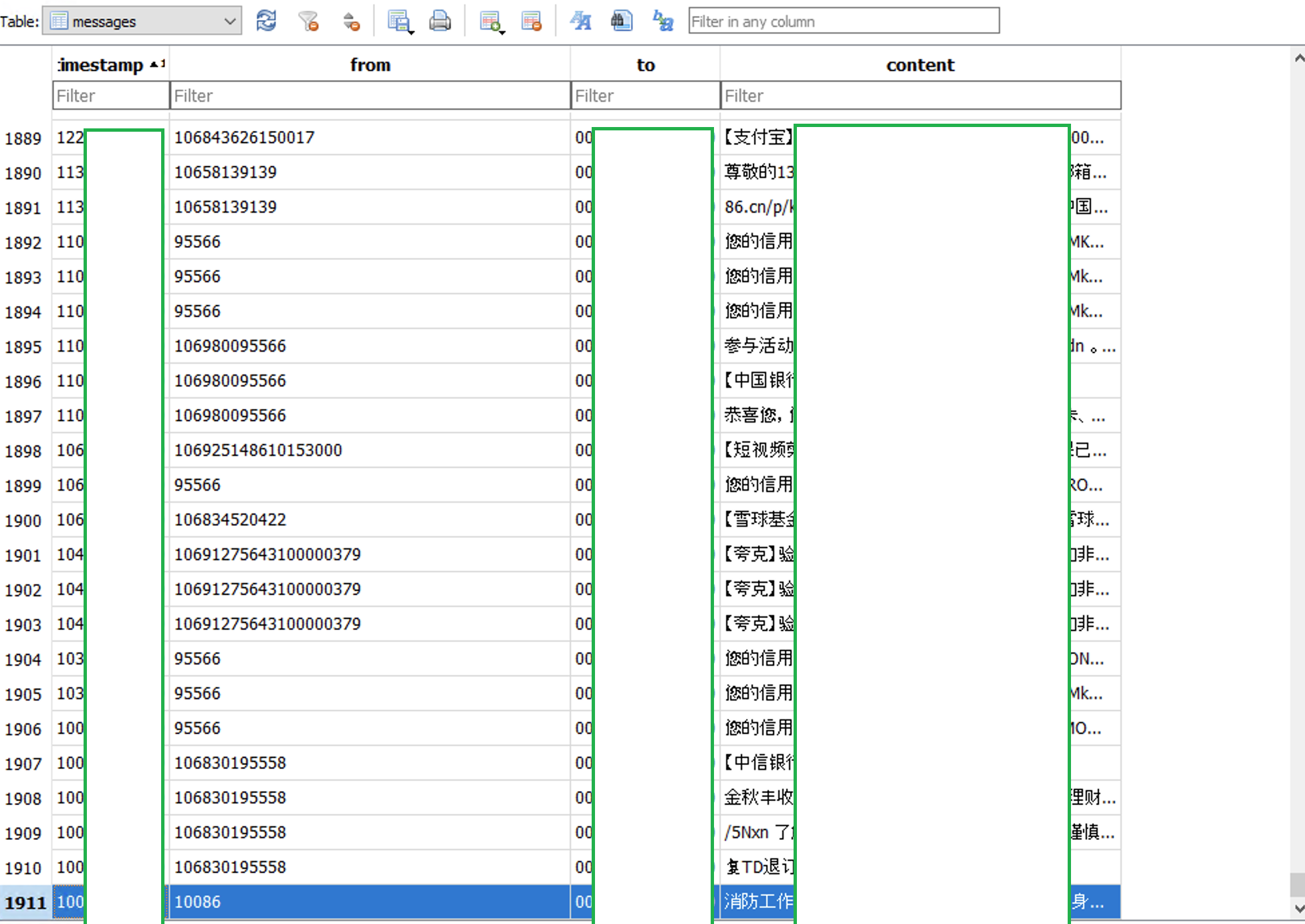Image resolution: width=1305 pixels, height=924 pixels.
Task: Select row number 1900
Action: pyautogui.click(x=24, y=520)
